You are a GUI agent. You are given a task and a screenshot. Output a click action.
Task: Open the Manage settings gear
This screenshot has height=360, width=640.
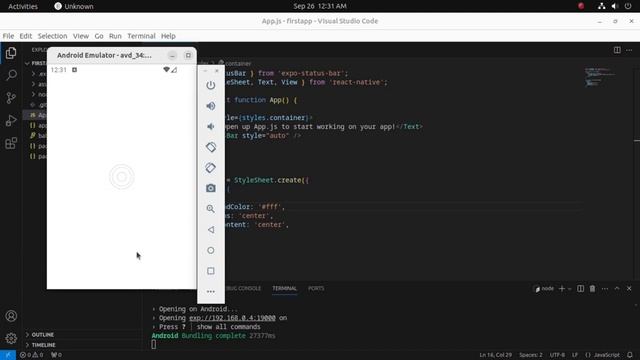[11, 338]
